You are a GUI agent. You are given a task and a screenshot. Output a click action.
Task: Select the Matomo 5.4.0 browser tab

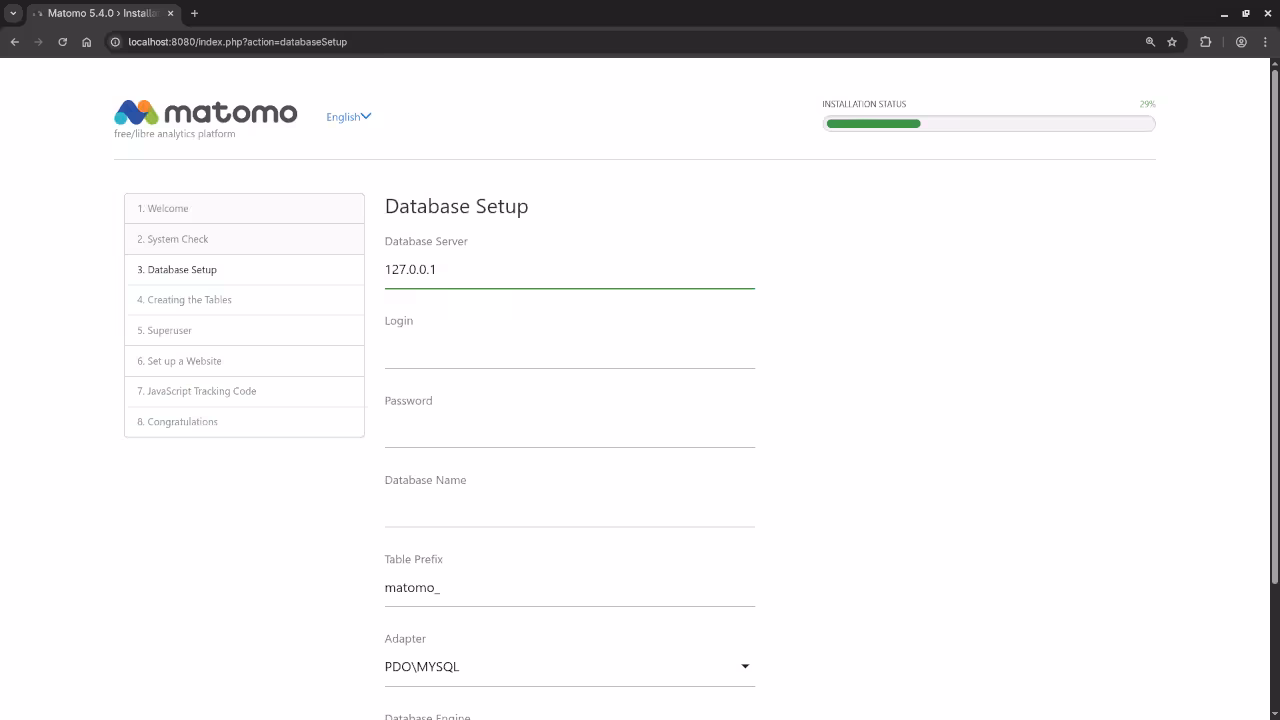[x=100, y=13]
